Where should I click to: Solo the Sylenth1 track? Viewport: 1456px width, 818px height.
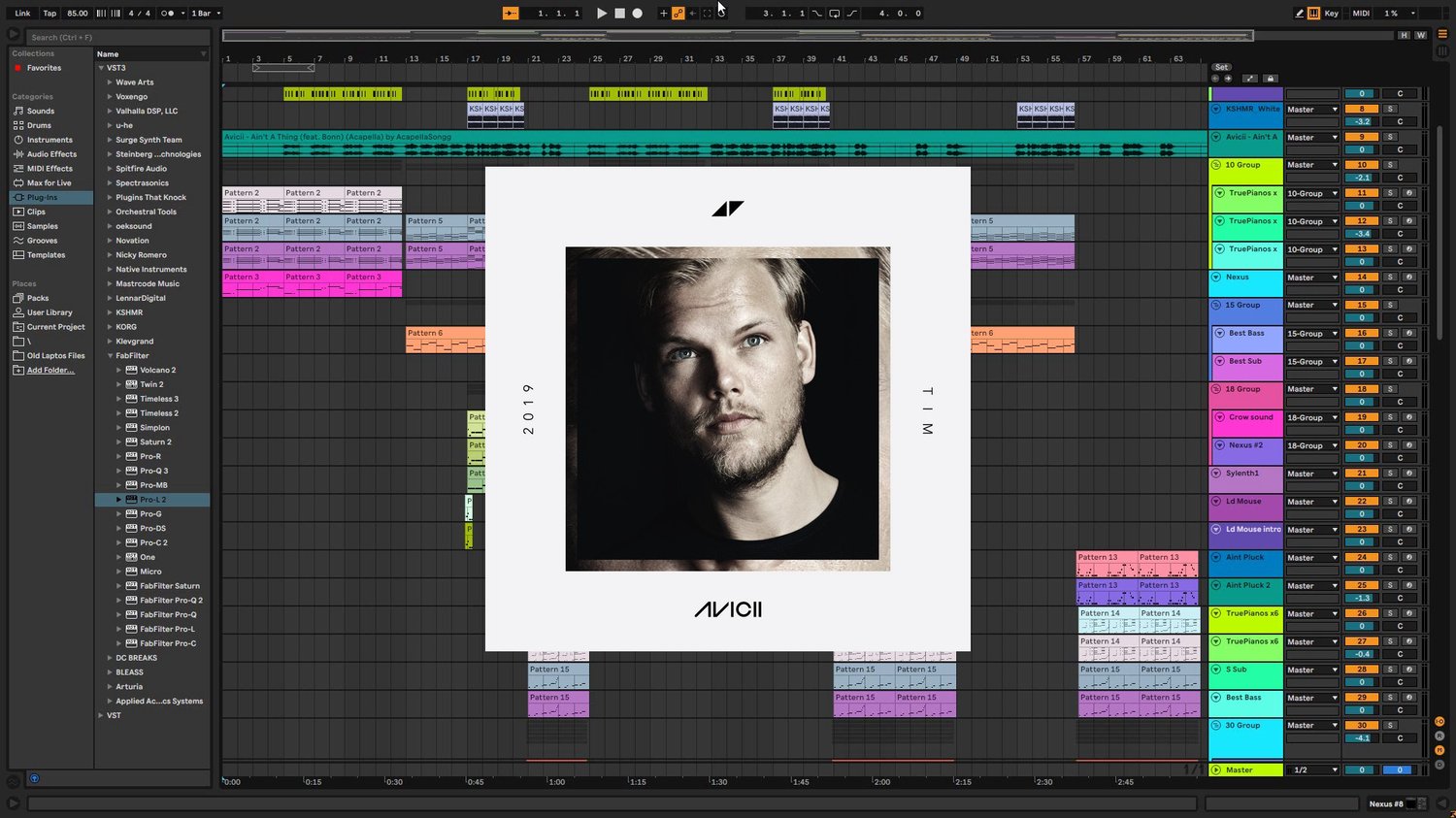point(1390,474)
